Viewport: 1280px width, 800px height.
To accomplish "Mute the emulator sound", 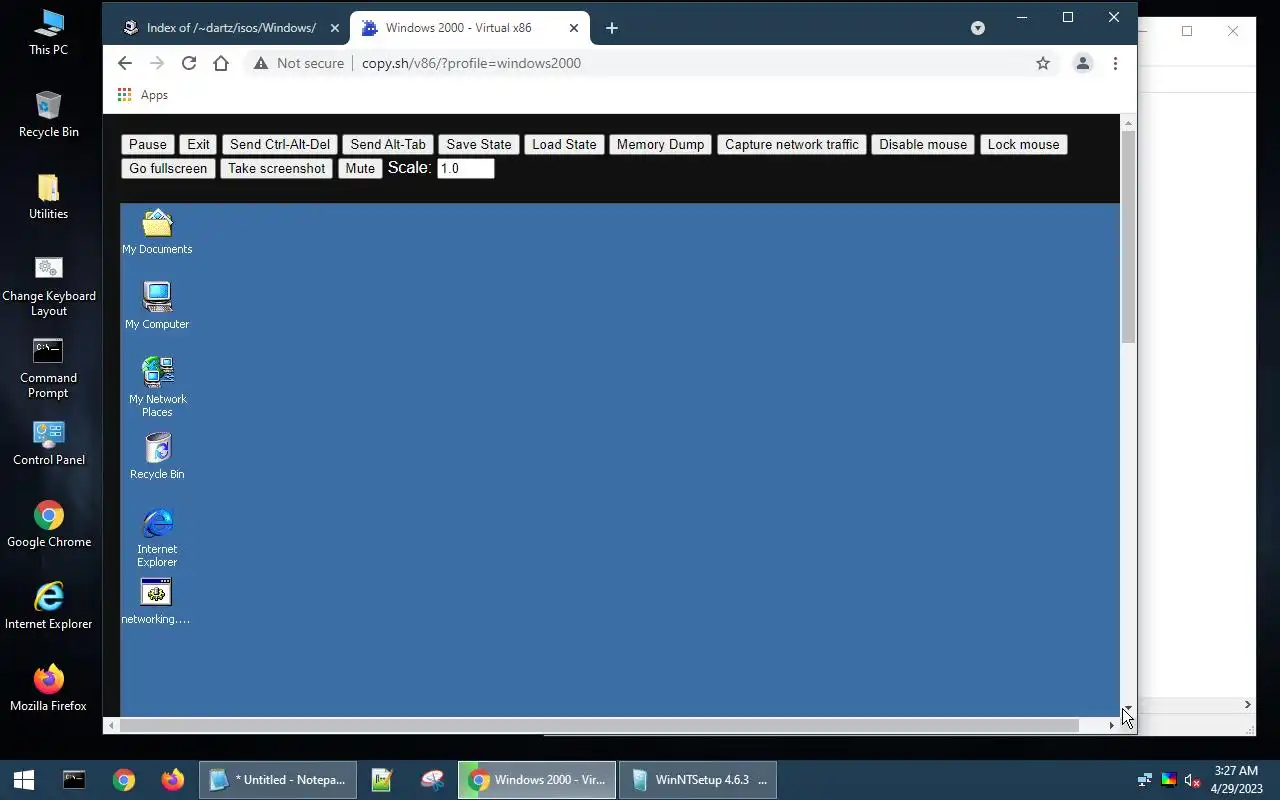I will coord(360,168).
